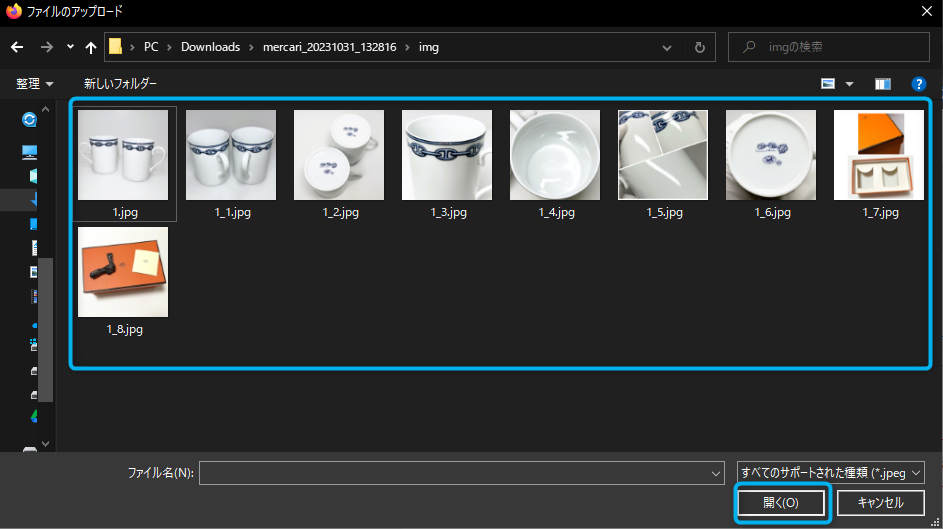Select the 1_2.jpg thumbnail

click(339, 154)
